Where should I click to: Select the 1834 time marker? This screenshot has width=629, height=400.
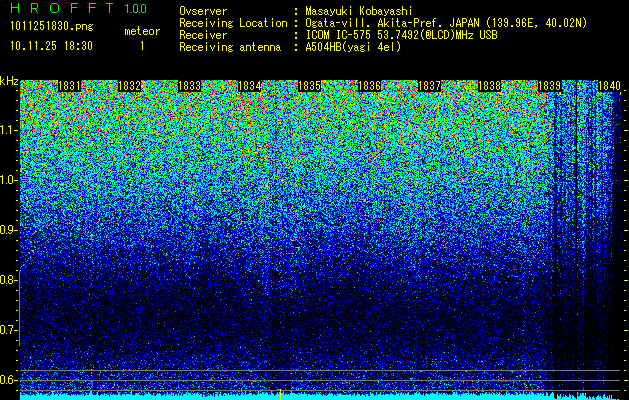250,86
